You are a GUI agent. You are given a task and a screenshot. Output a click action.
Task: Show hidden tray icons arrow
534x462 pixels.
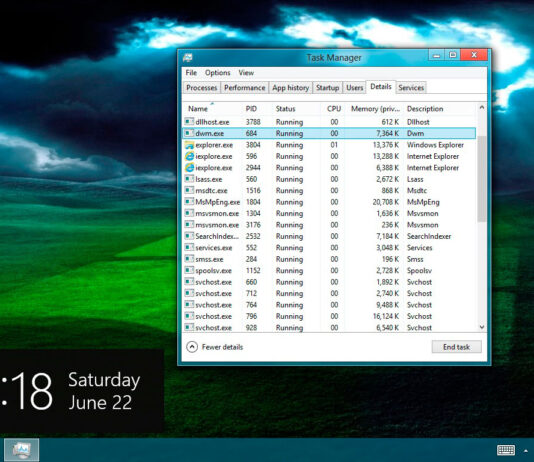click(526, 451)
